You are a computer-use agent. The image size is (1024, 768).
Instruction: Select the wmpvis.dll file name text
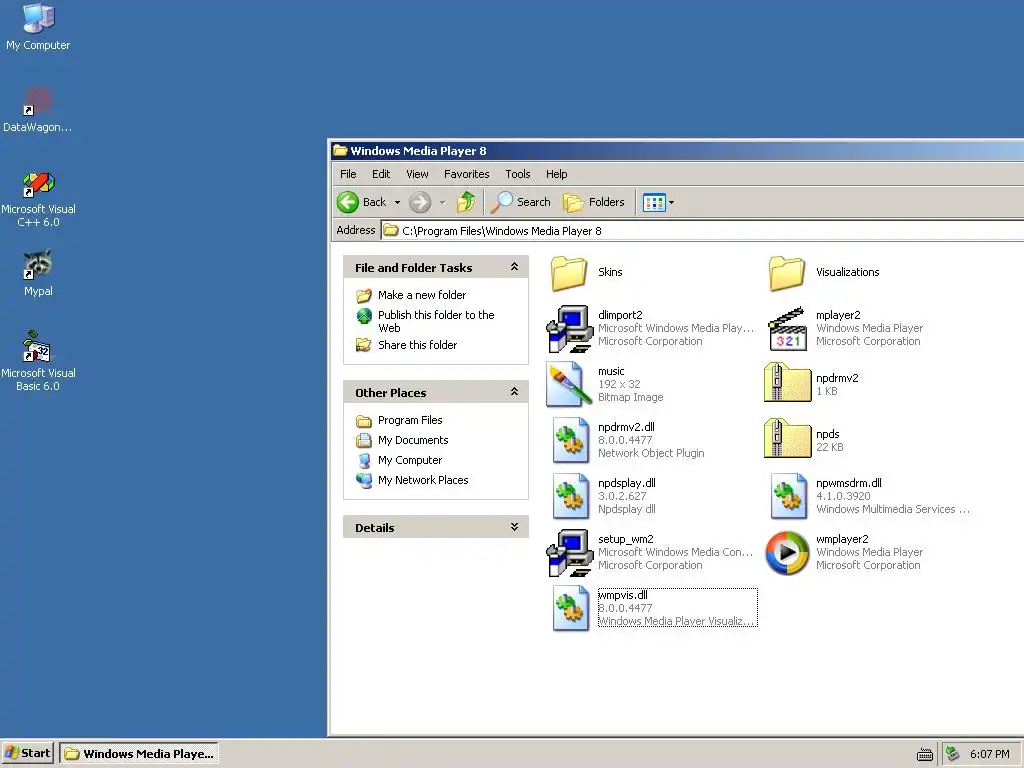point(622,595)
